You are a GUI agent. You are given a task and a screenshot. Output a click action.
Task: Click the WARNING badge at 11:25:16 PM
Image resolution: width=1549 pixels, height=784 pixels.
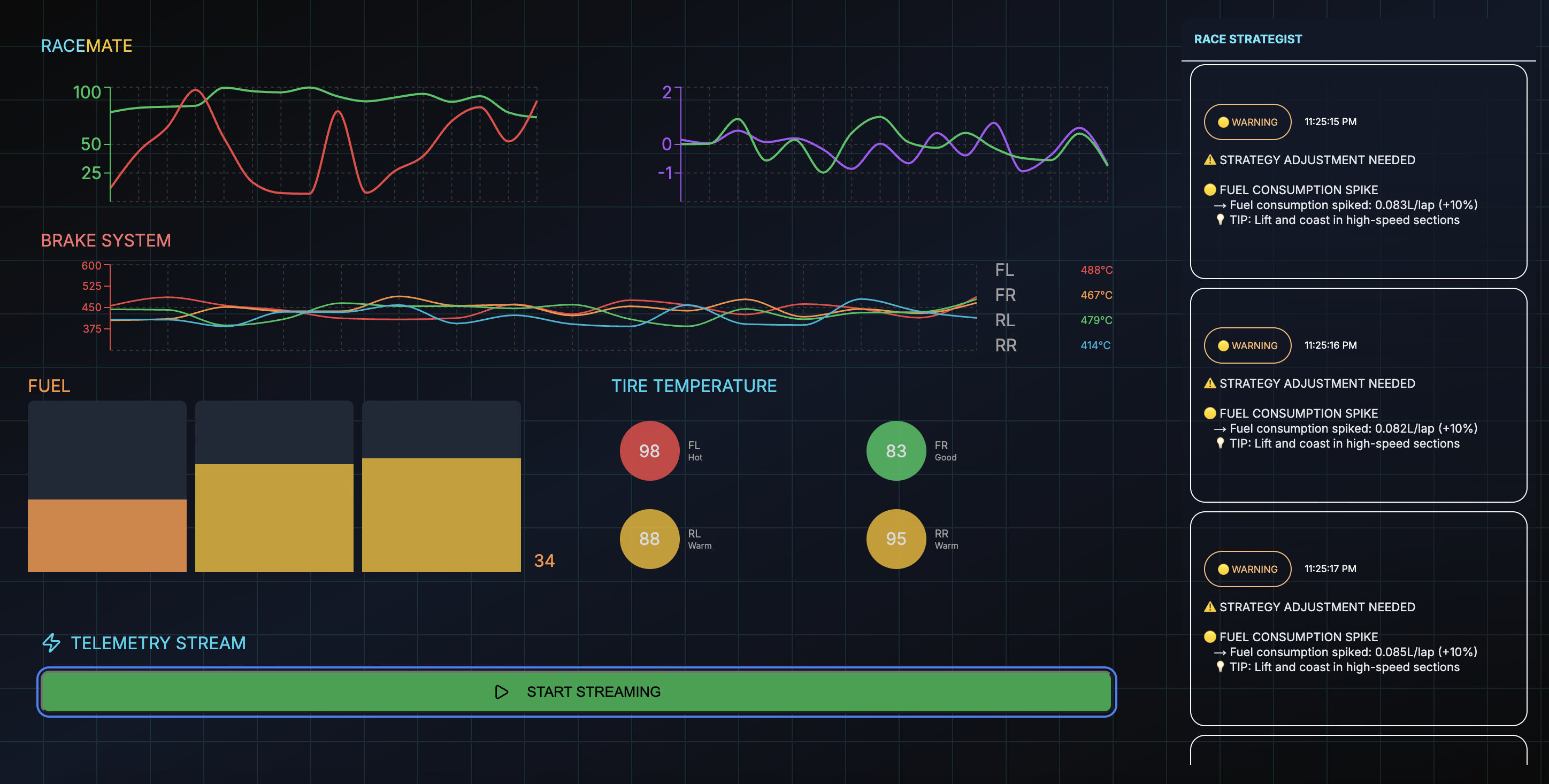pyautogui.click(x=1247, y=345)
